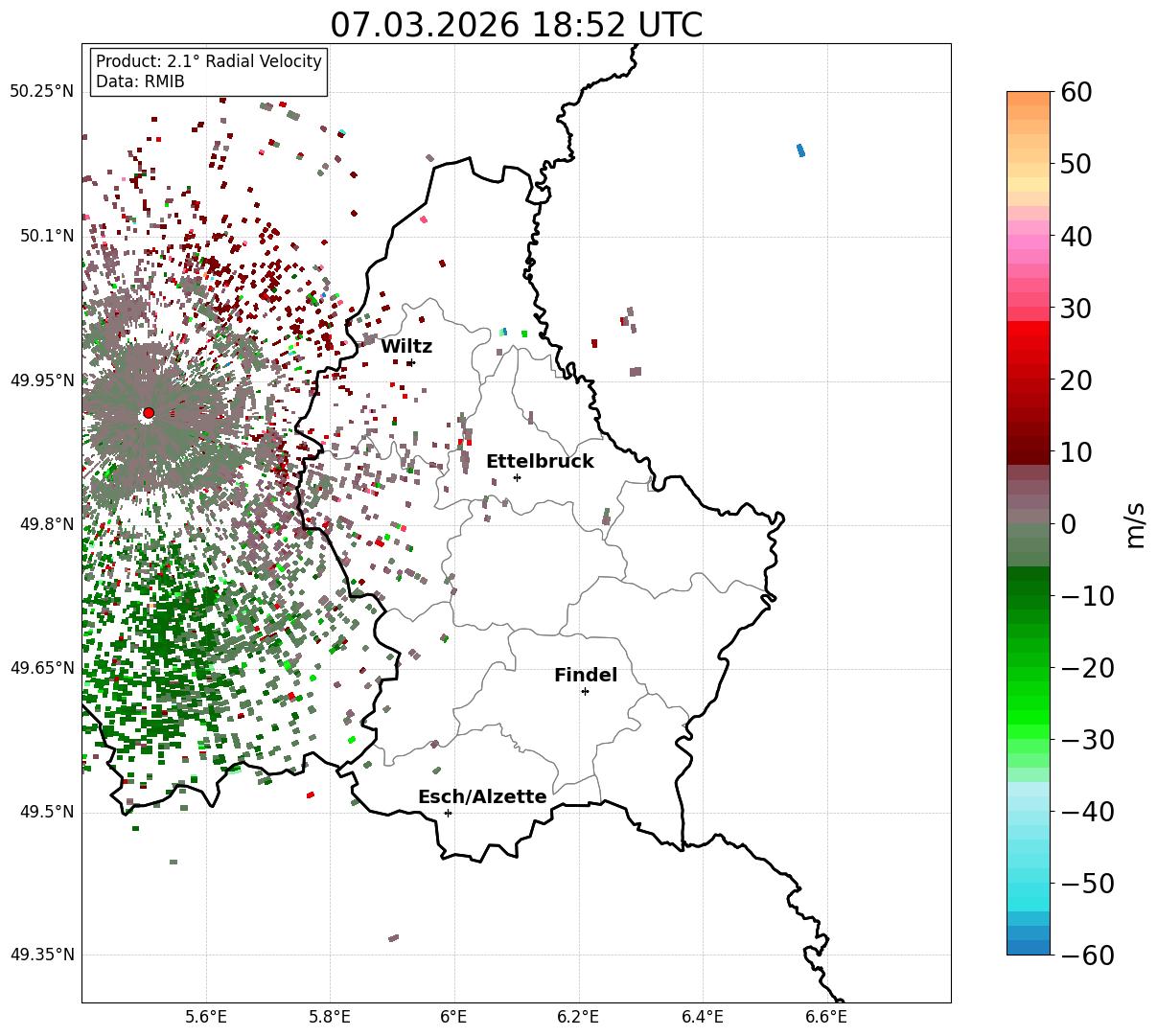Click the colorbar tick label −40

click(1087, 812)
